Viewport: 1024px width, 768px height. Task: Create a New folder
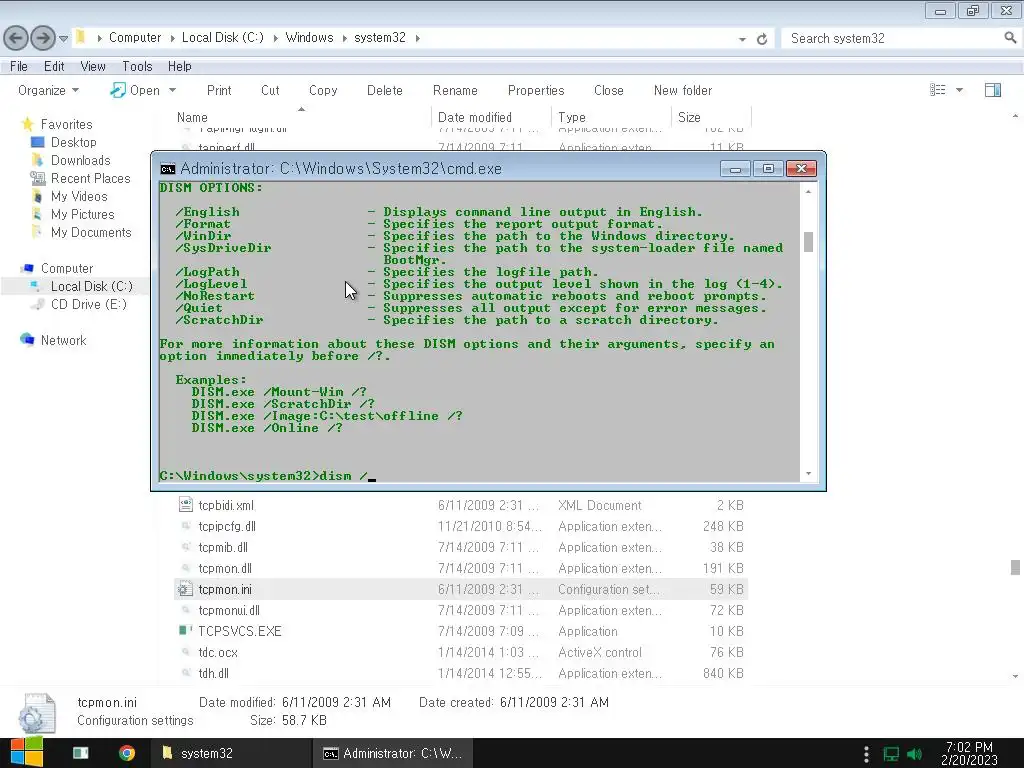(682, 90)
